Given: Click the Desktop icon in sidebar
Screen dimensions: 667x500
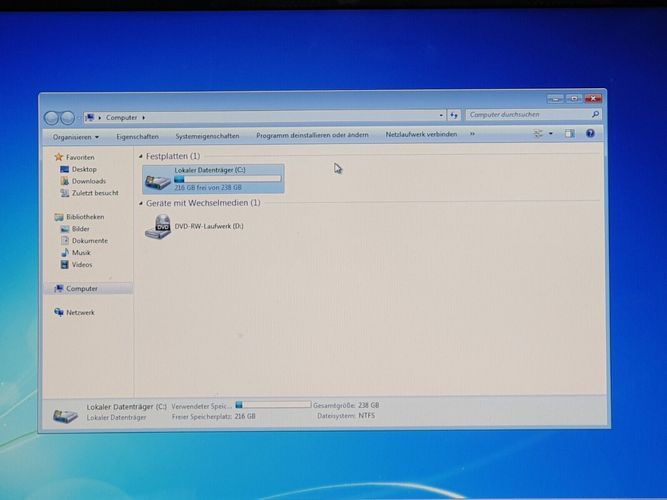Looking at the screenshot, I should (x=65, y=169).
